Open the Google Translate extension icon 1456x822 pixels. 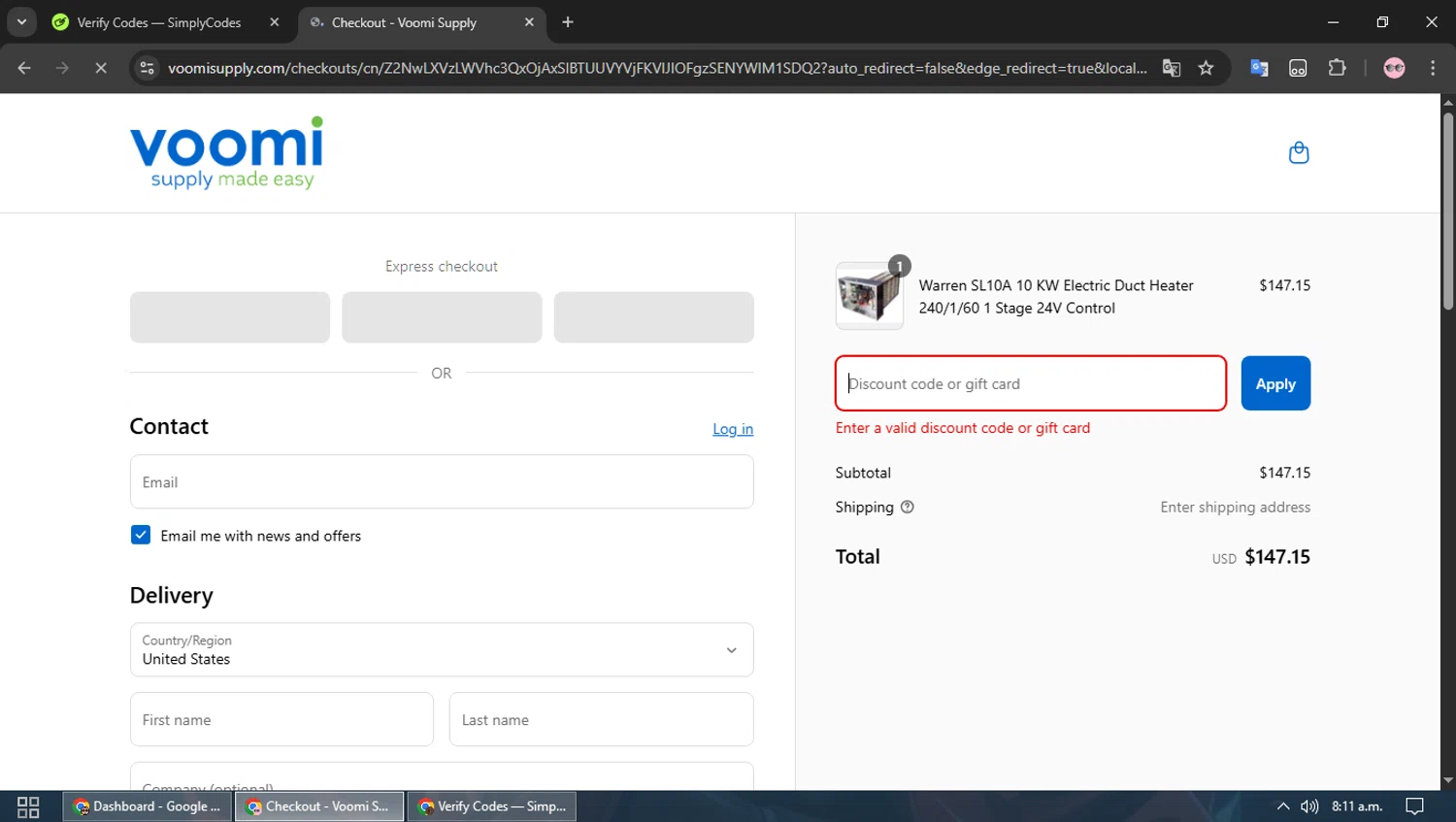(1259, 68)
